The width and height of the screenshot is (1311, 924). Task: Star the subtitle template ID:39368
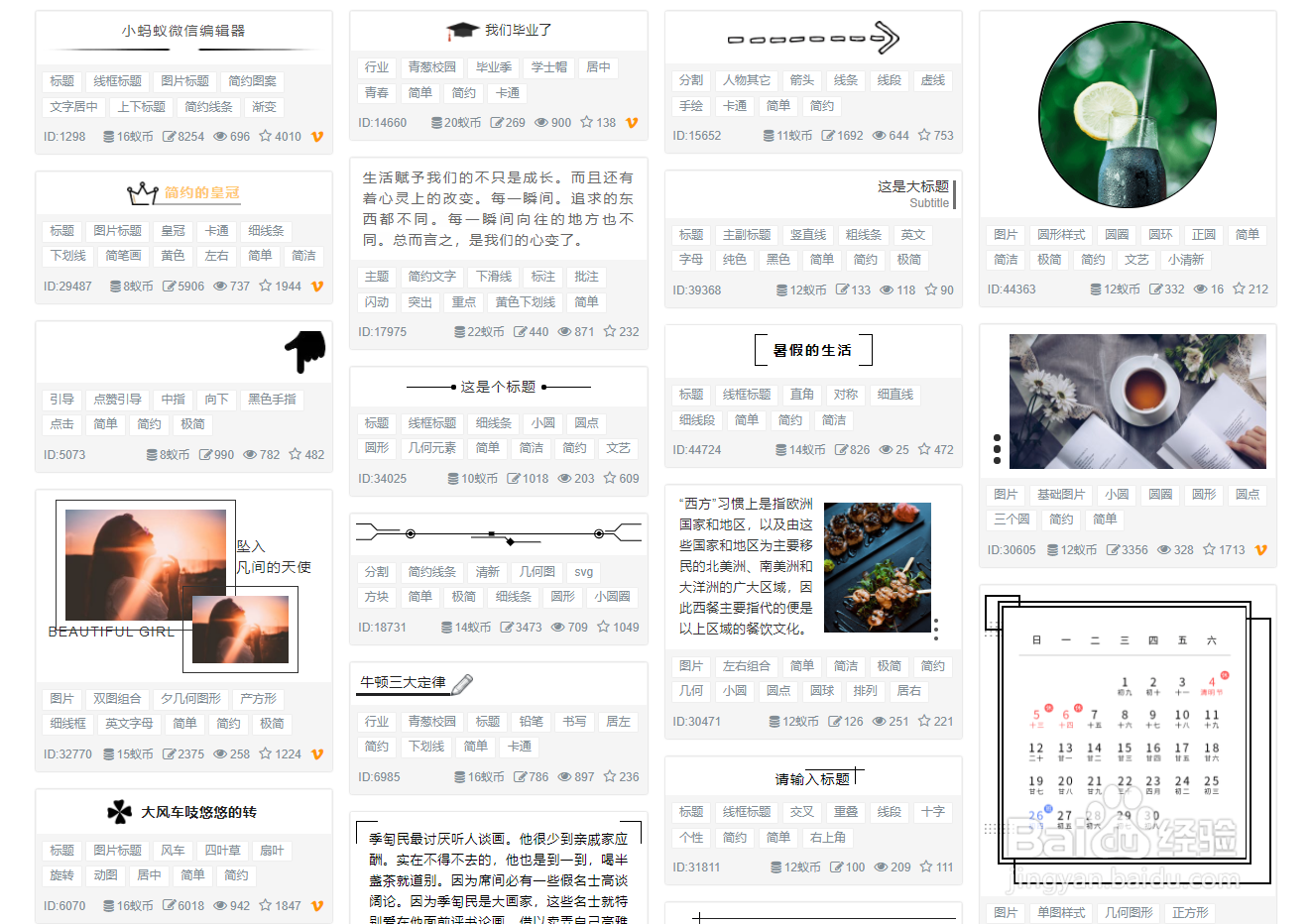tap(931, 289)
